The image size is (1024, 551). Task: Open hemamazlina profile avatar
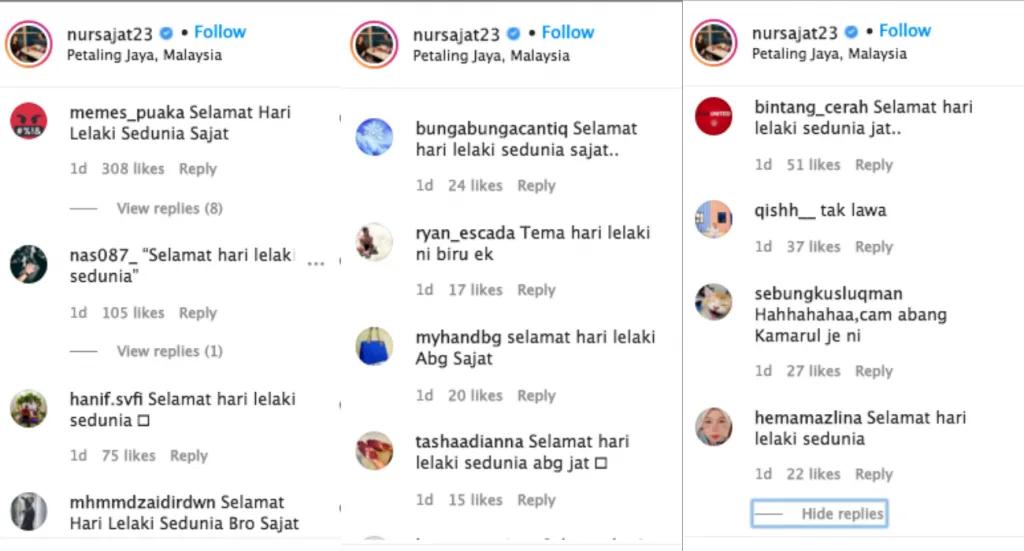pyautogui.click(x=713, y=427)
